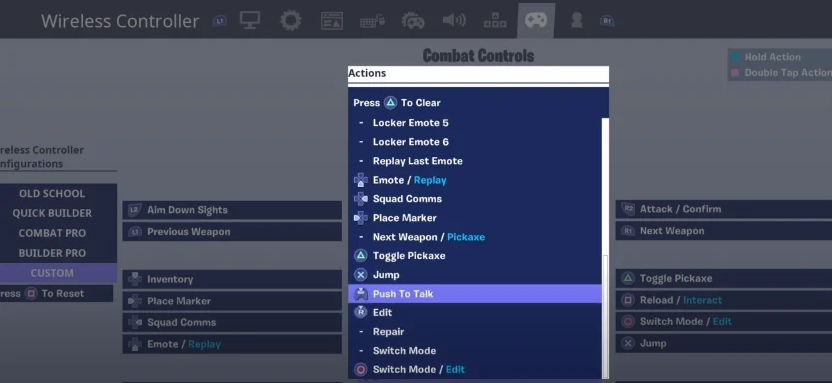Open the Video settings monitor tab
The height and width of the screenshot is (383, 832).
pos(249,21)
